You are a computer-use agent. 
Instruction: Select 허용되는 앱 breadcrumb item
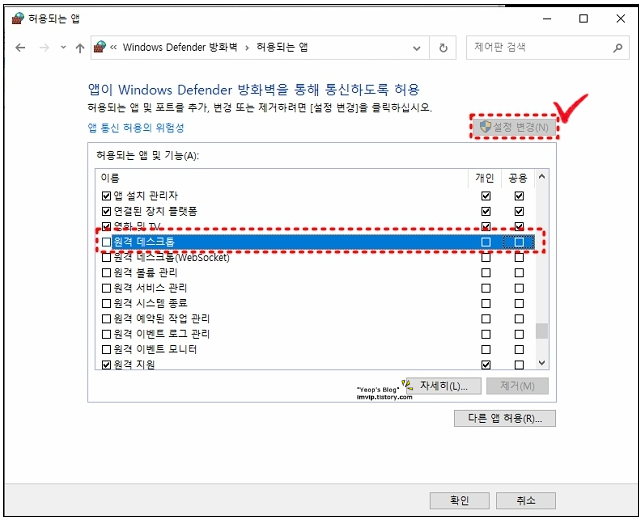[282, 47]
